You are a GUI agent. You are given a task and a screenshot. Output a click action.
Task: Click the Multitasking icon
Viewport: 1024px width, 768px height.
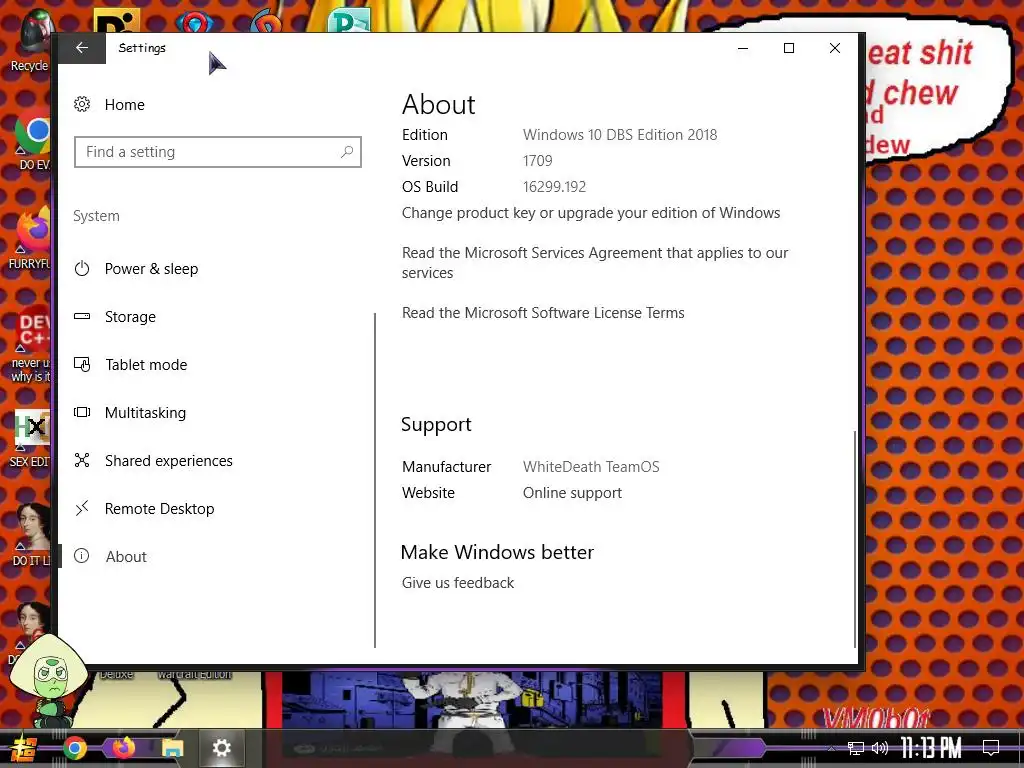coord(82,412)
